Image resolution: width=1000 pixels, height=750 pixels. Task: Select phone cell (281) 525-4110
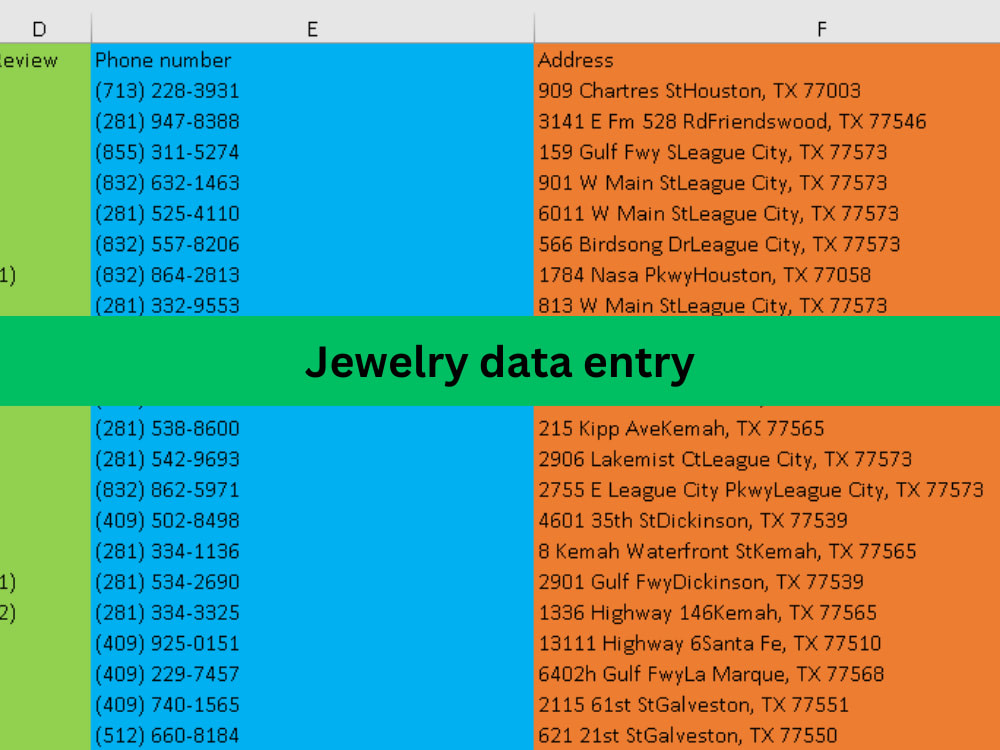pyautogui.click(x=312, y=214)
